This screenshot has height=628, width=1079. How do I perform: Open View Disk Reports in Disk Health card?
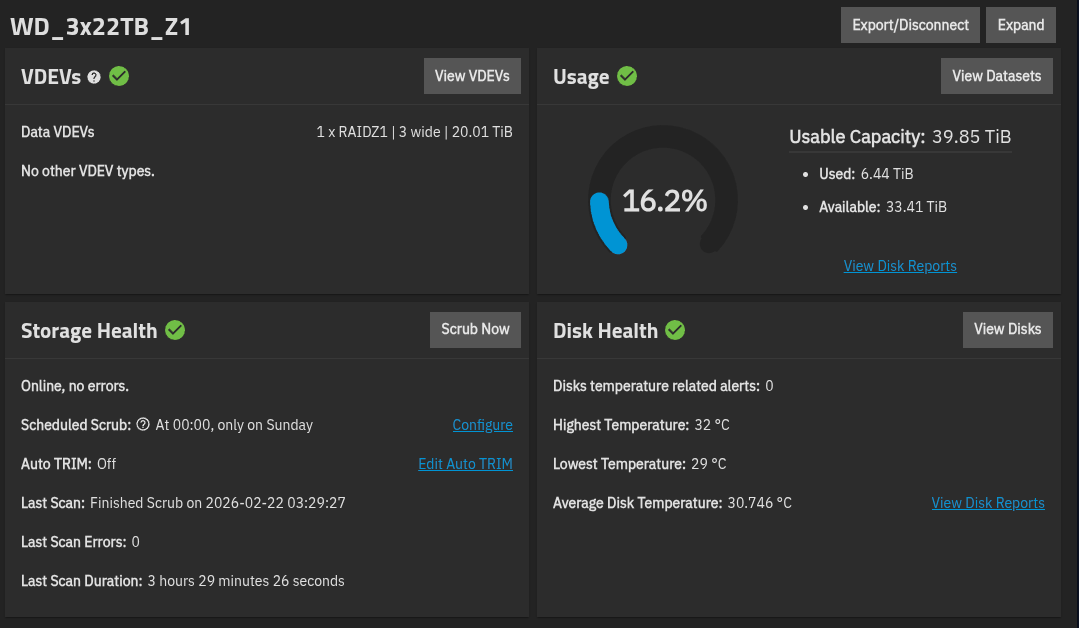988,503
